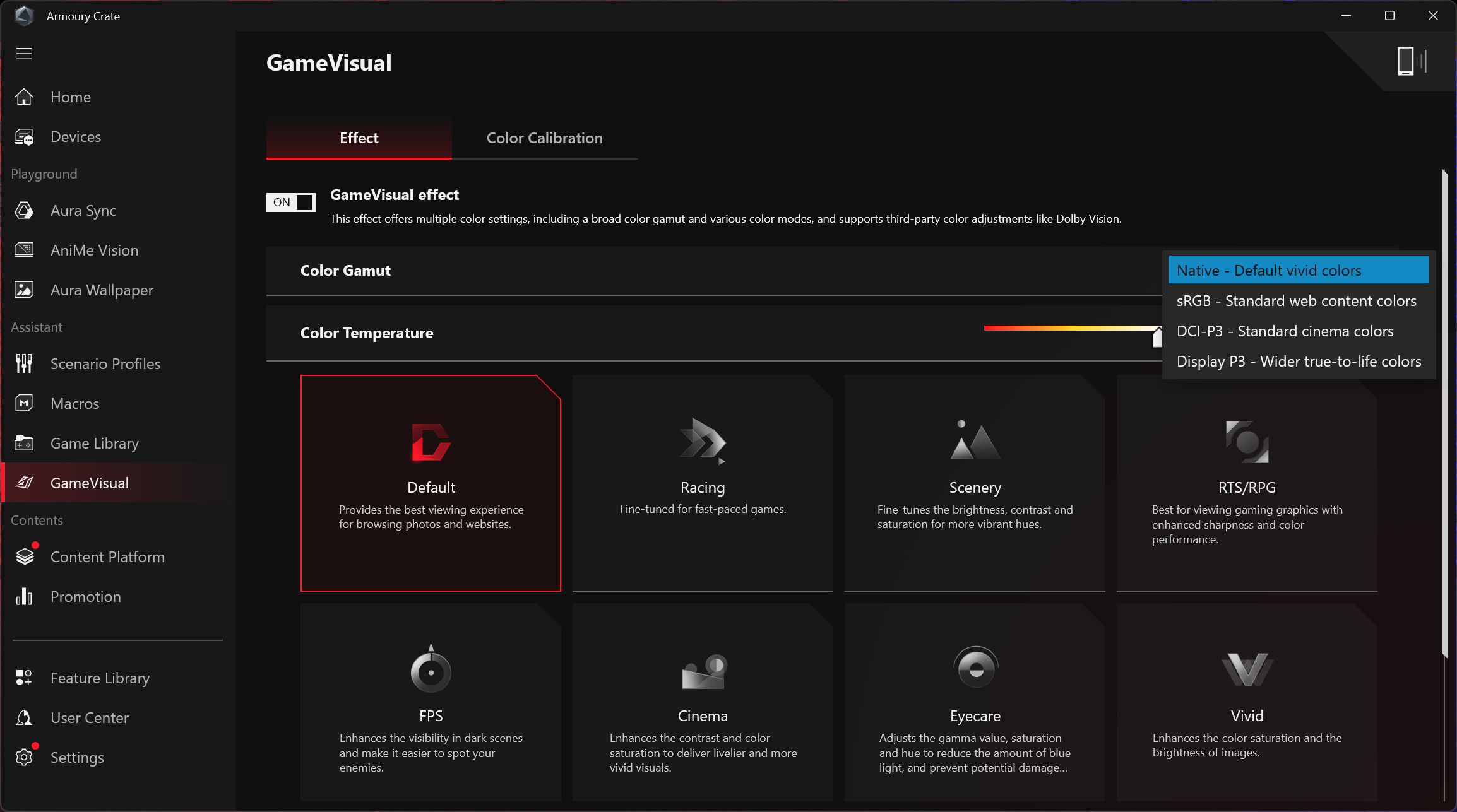Click the Home icon in the sidebar
This screenshot has width=1457, height=812.
[x=24, y=97]
